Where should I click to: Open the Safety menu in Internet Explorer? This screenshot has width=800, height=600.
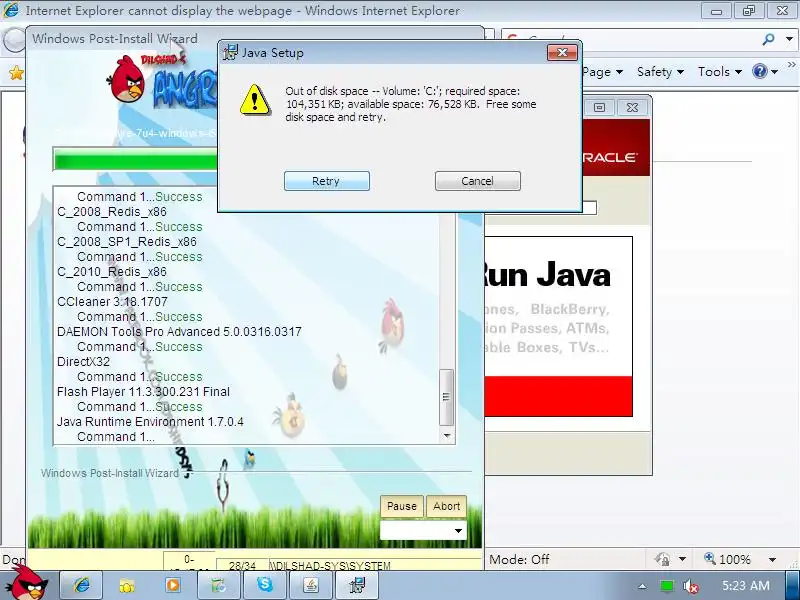[660, 72]
